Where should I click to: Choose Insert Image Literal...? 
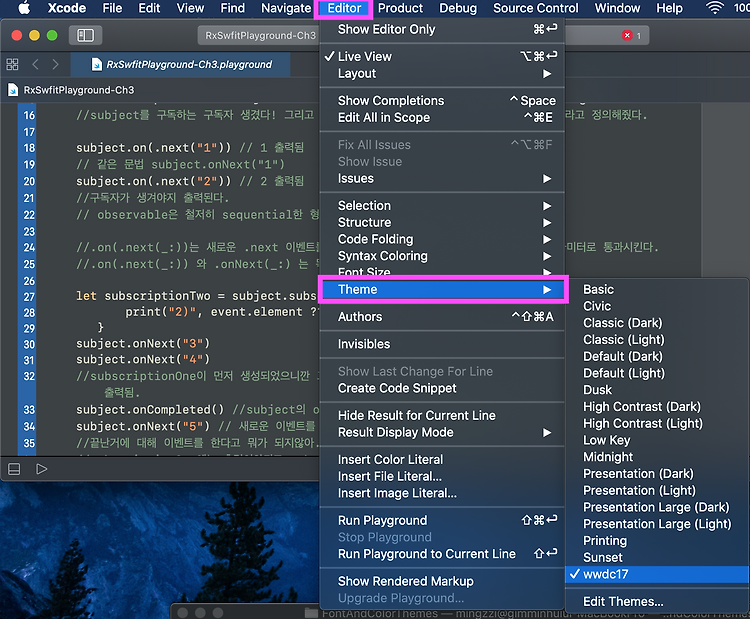pyautogui.click(x=441, y=493)
